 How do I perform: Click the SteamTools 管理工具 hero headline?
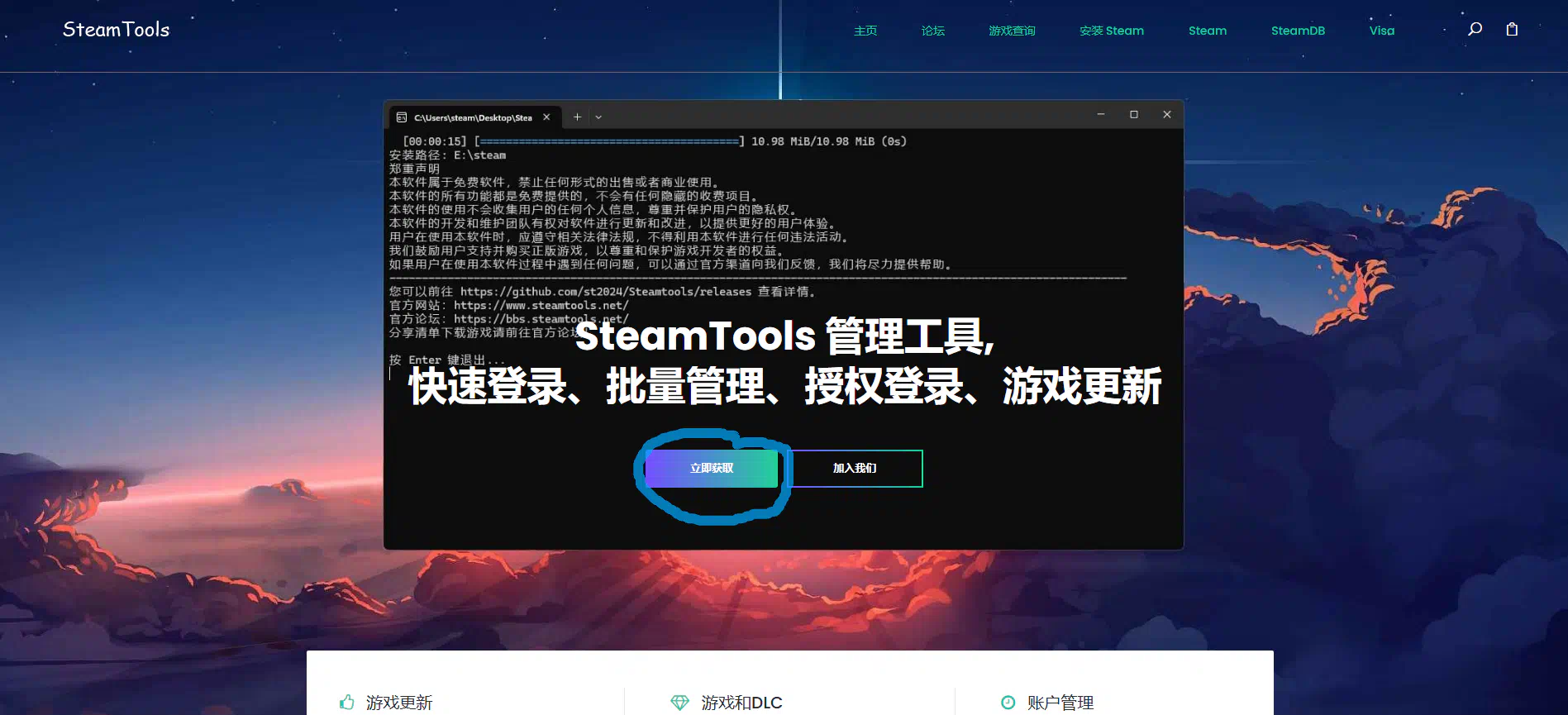pos(784,336)
